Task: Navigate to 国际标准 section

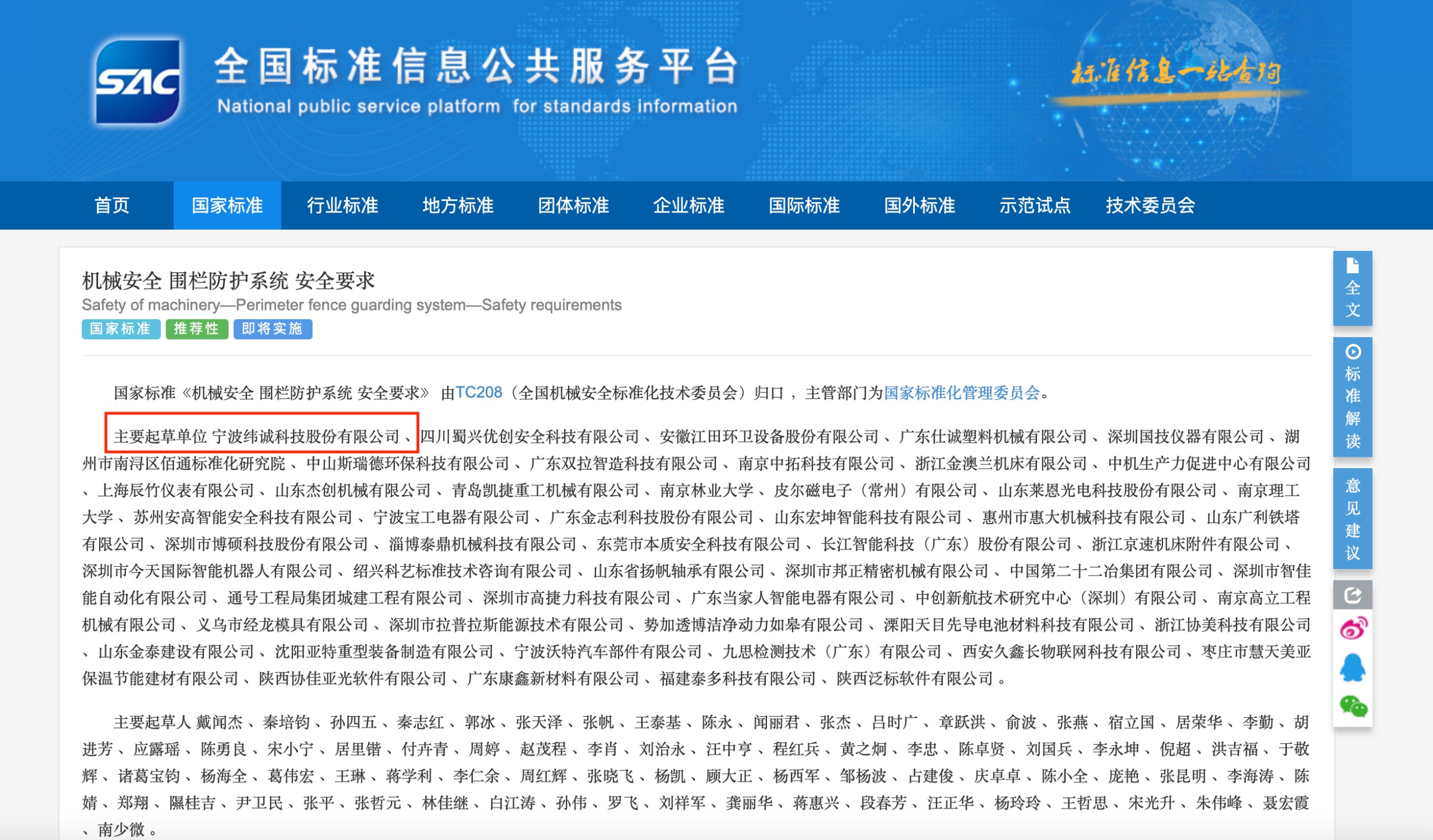Action: 804,205
